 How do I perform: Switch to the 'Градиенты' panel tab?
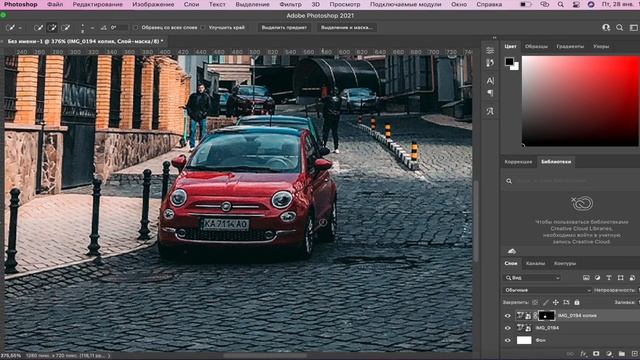click(570, 47)
